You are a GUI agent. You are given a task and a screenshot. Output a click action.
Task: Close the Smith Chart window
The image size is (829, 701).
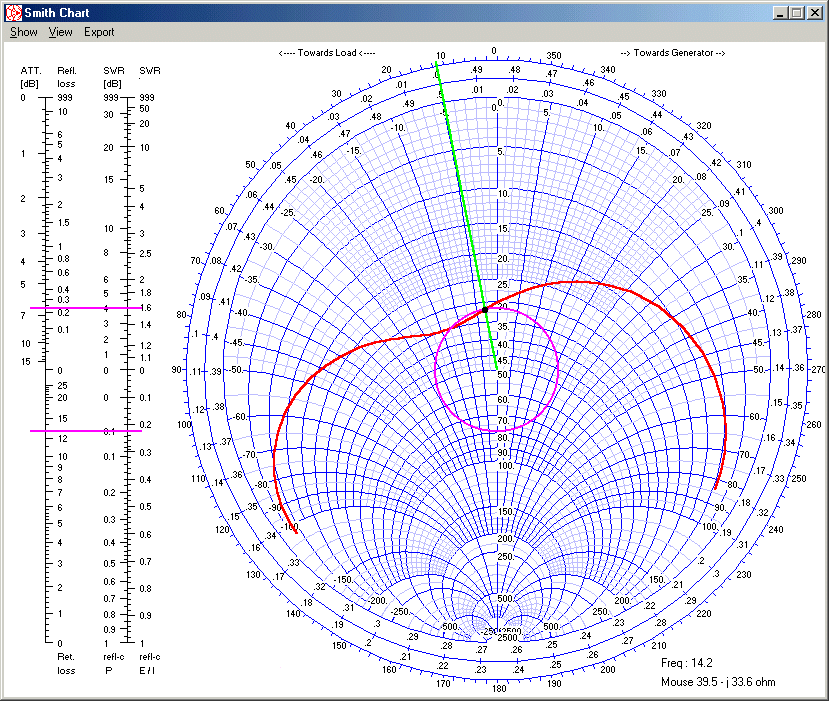pos(815,13)
